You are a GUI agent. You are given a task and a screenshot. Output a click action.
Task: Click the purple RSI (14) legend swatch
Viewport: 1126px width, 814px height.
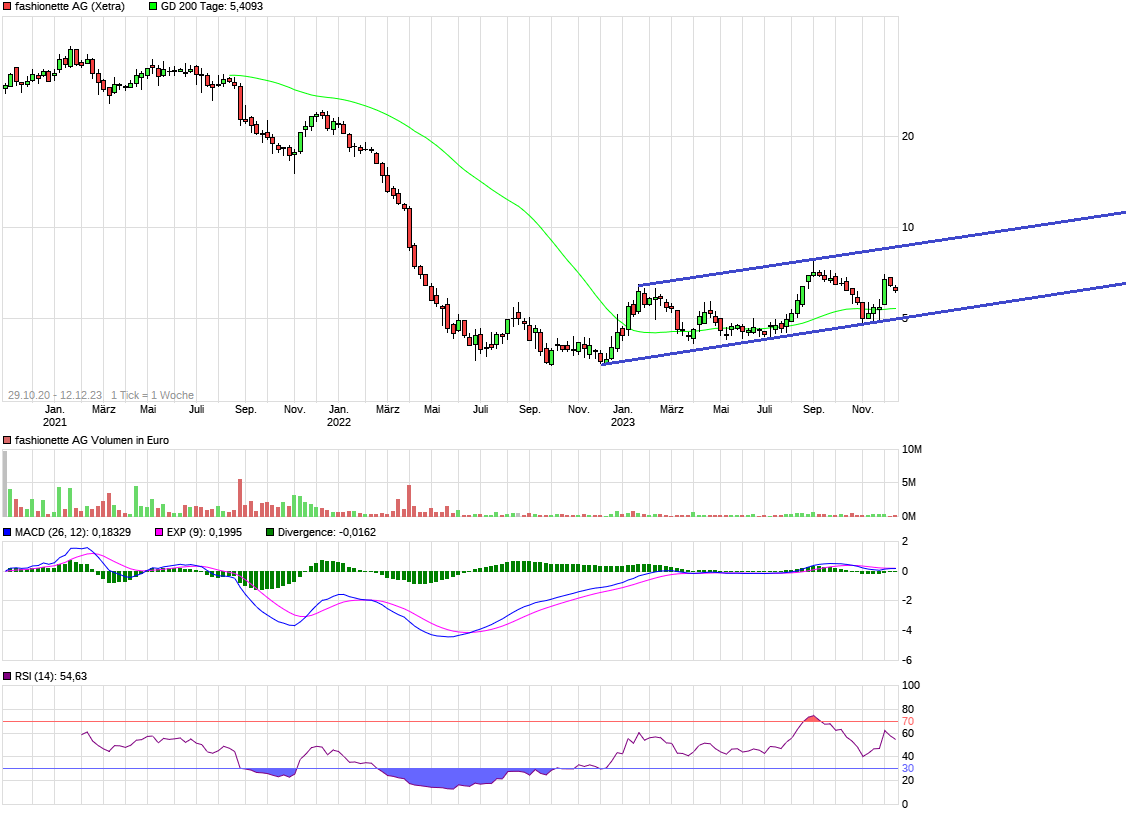[8, 676]
